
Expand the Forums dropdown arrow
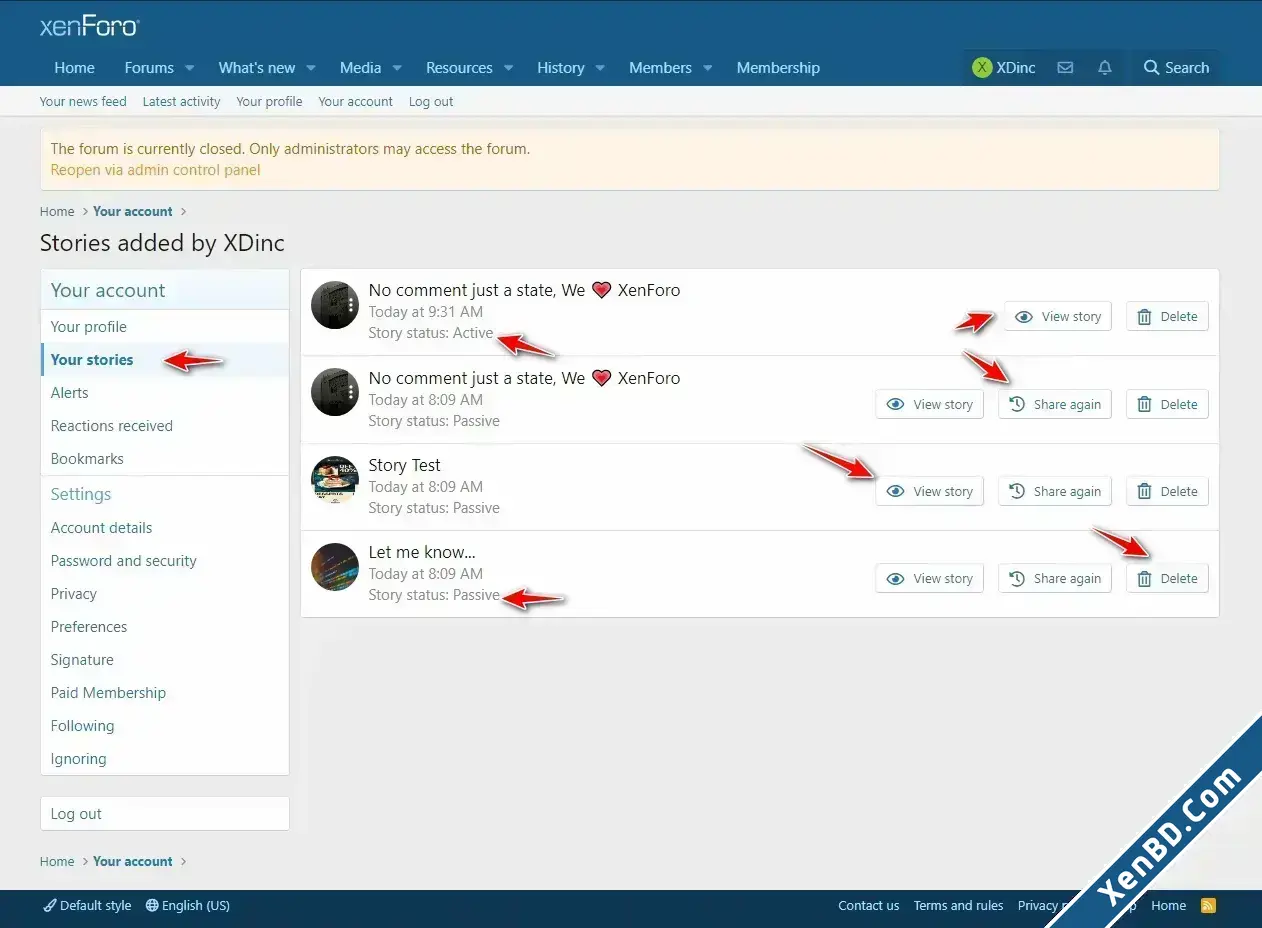point(189,68)
